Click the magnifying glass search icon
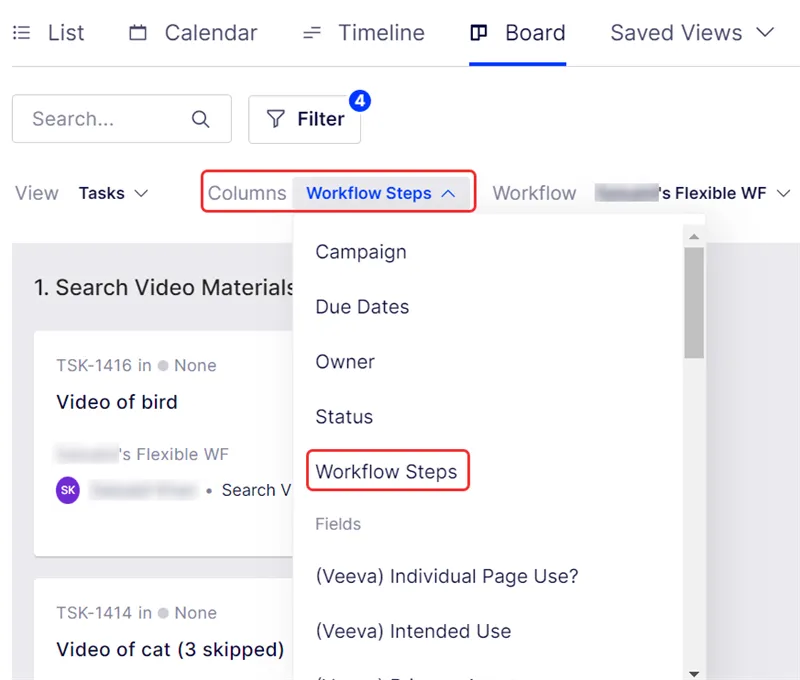Image resolution: width=800 pixels, height=680 pixels. [x=201, y=119]
